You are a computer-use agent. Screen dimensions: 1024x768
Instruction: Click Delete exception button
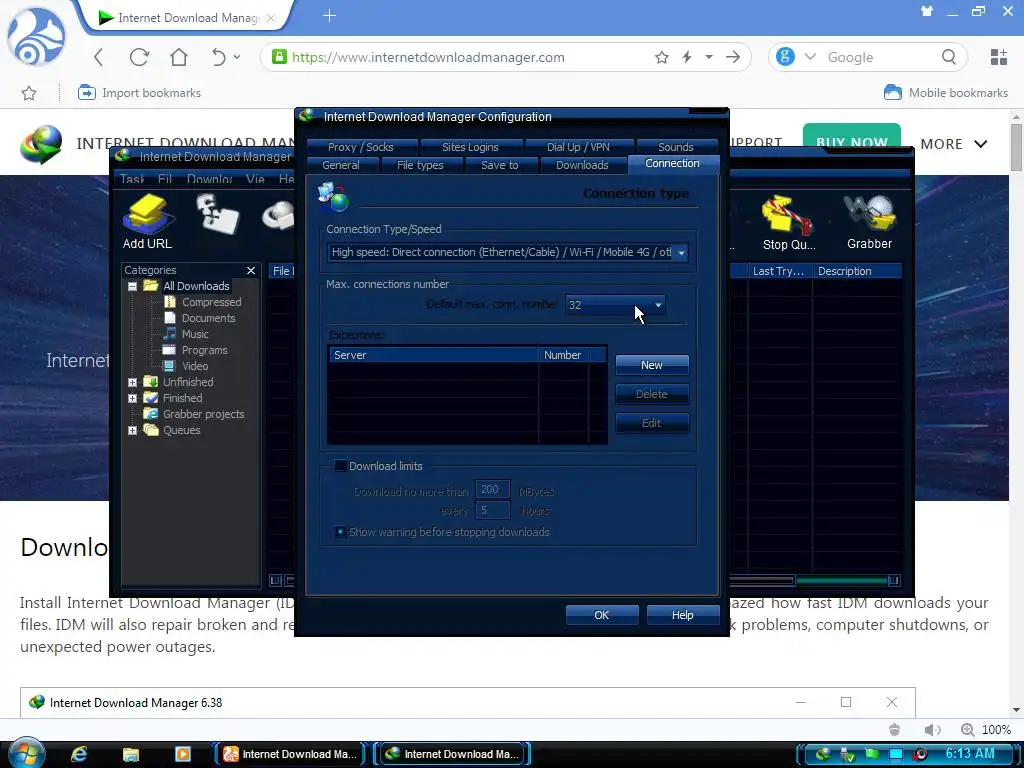pos(652,394)
